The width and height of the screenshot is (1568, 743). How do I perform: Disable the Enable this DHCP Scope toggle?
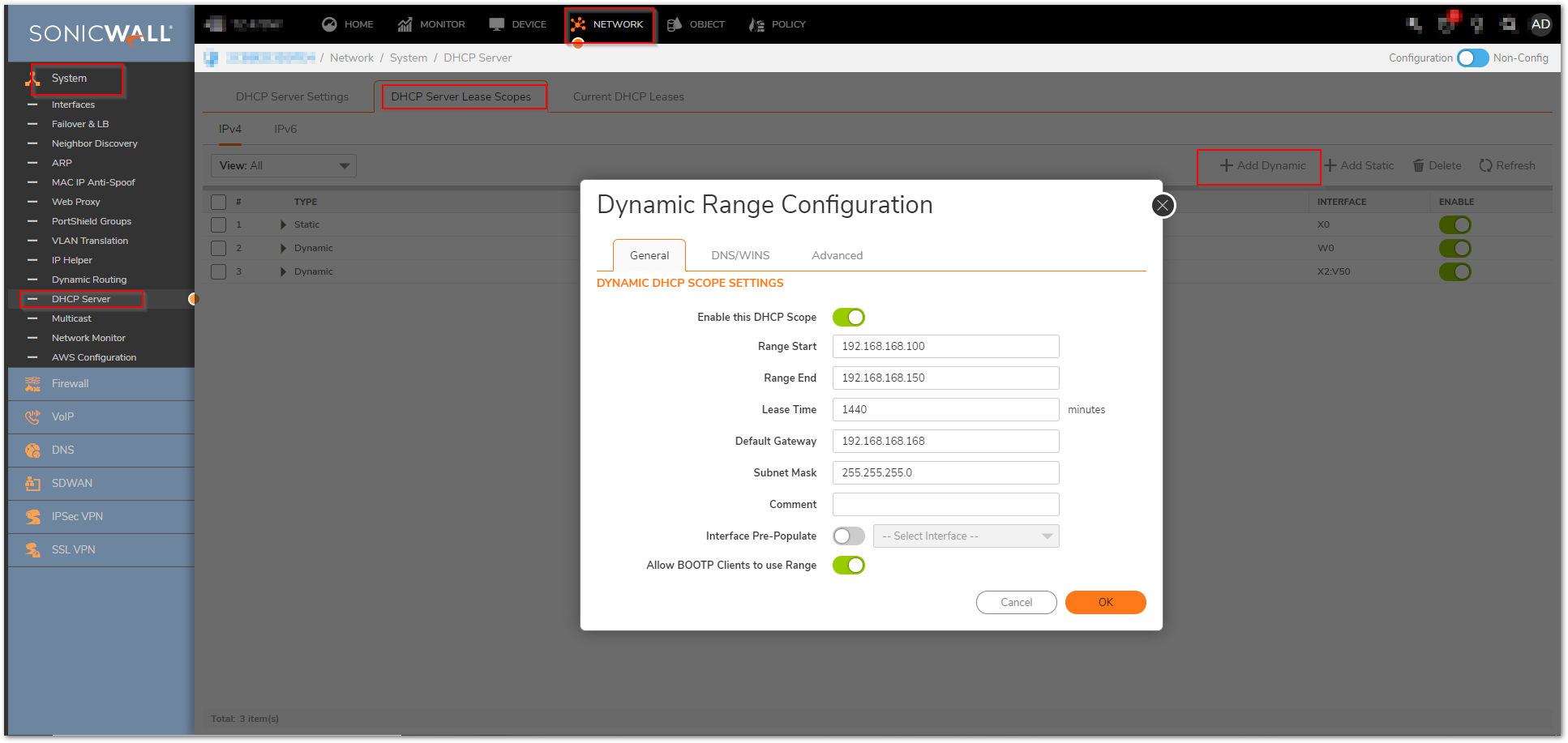pyautogui.click(x=848, y=318)
